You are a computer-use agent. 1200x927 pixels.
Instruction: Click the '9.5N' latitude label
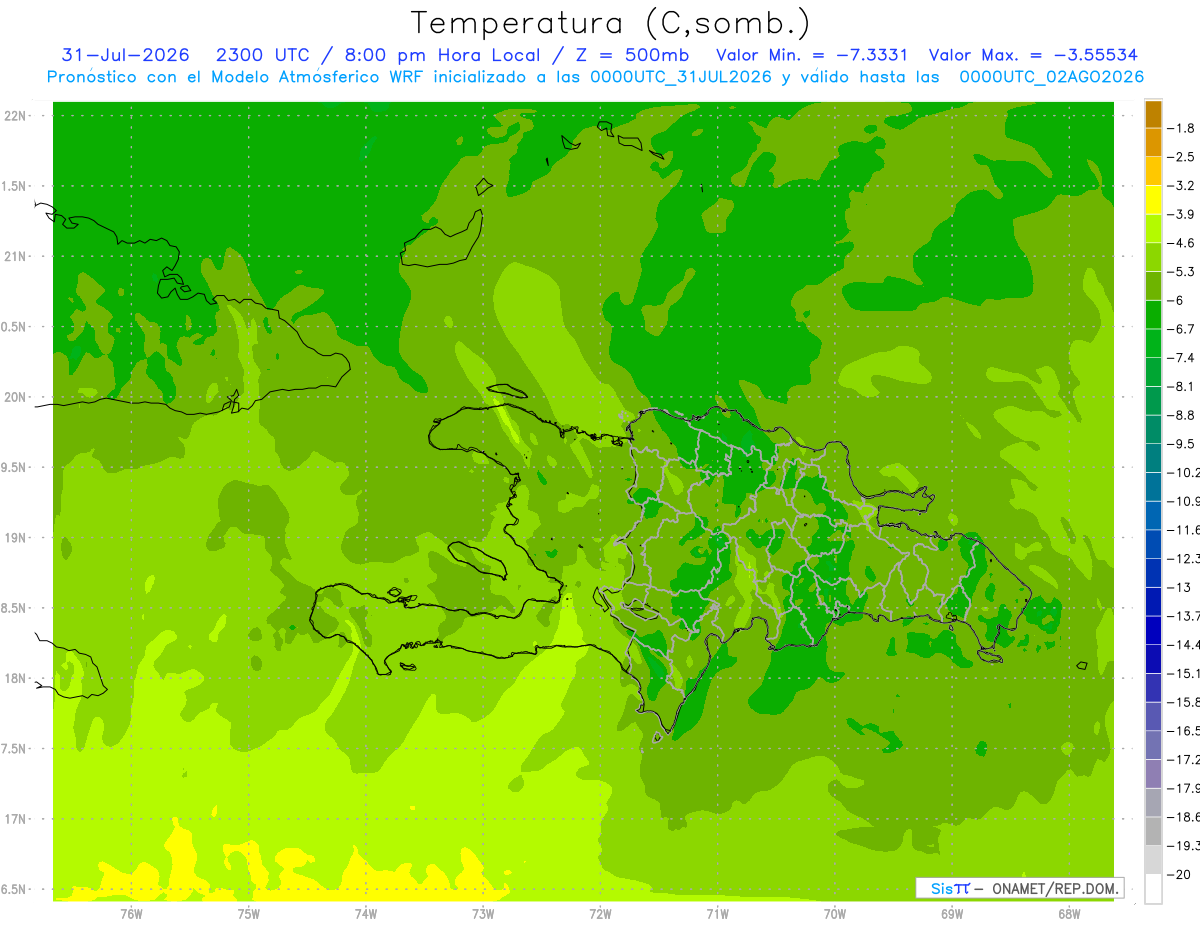point(14,467)
